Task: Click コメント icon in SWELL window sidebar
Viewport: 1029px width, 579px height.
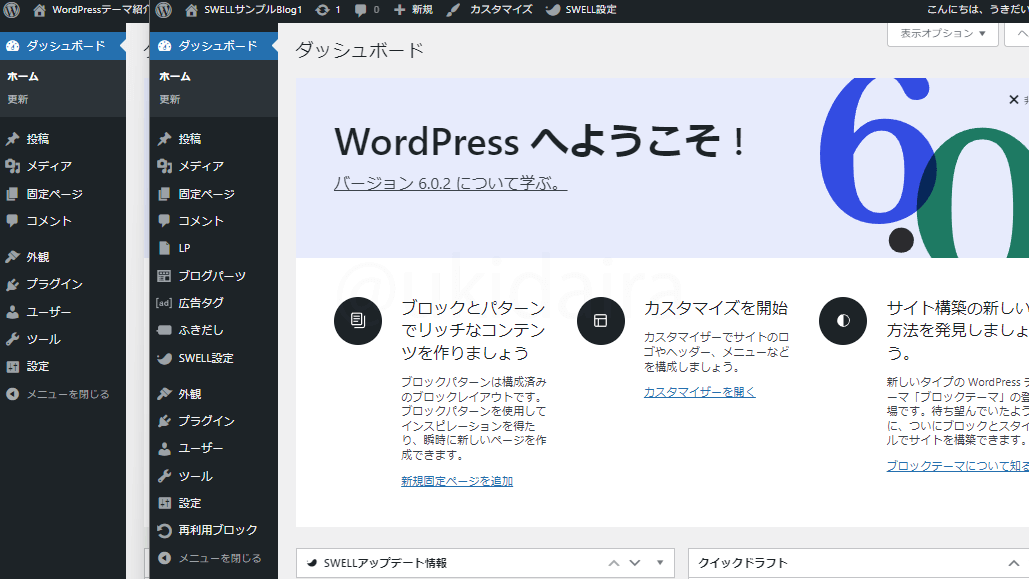Action: [x=164, y=221]
